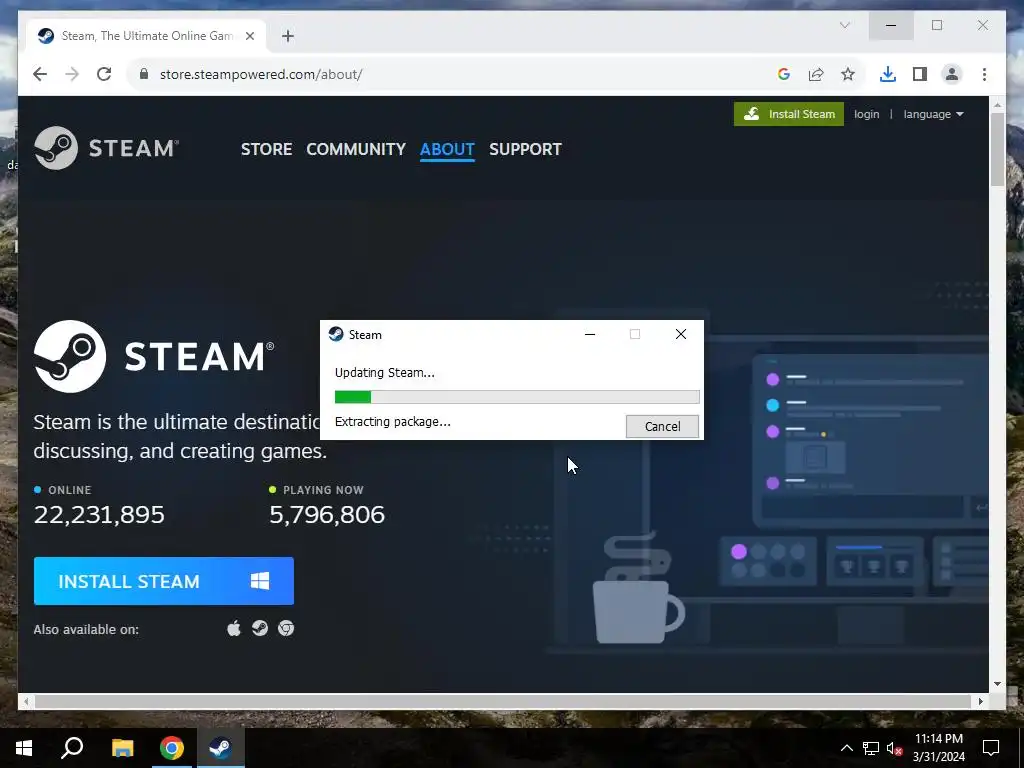The image size is (1024, 768).
Task: Open a new tab with the plus button
Action: [x=288, y=36]
